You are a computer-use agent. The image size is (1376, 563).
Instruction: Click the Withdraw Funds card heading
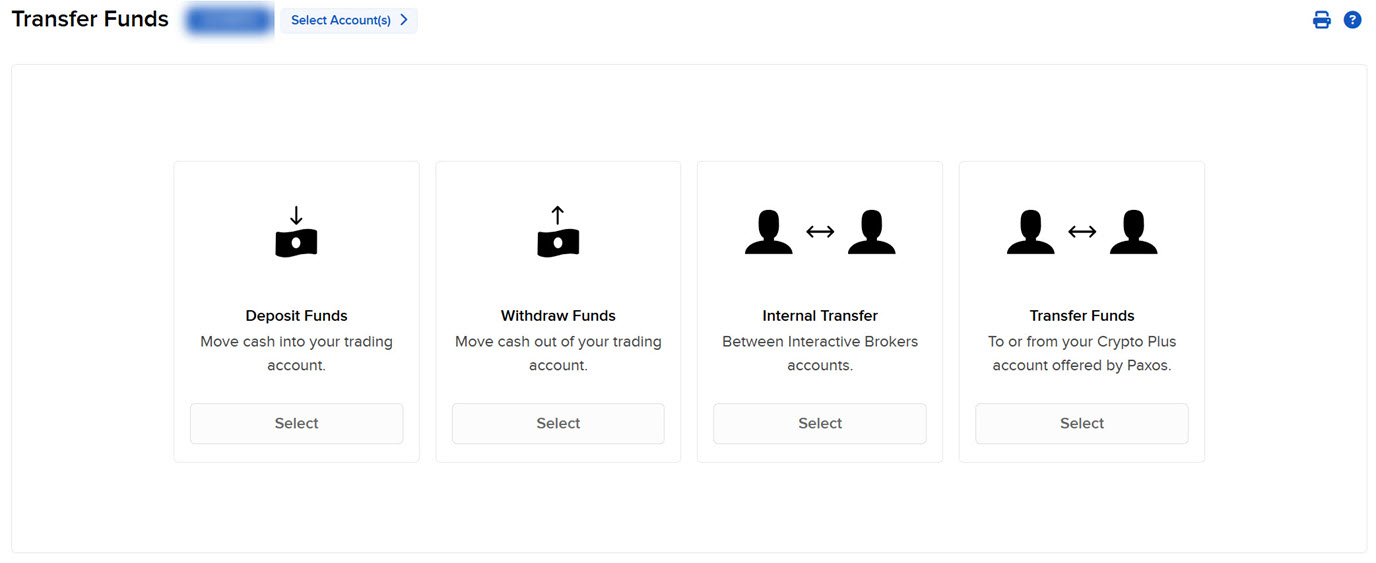point(558,316)
